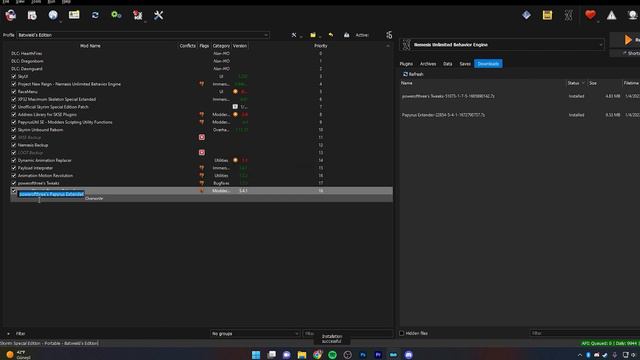Open File Explorer from the taskbar

point(302,355)
